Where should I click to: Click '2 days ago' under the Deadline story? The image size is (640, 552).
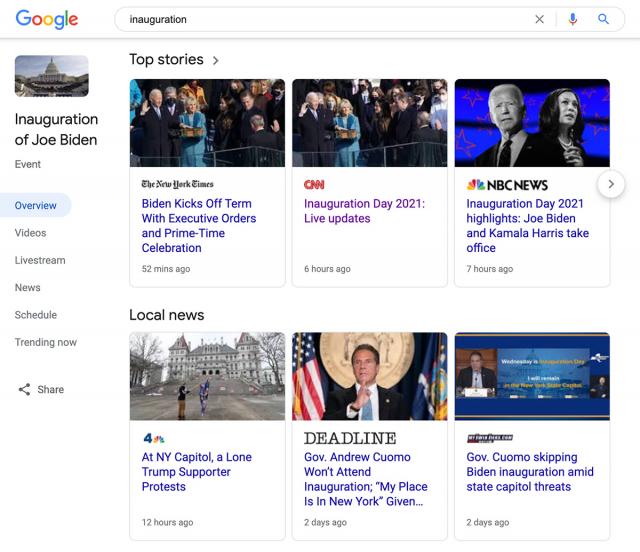pos(325,523)
